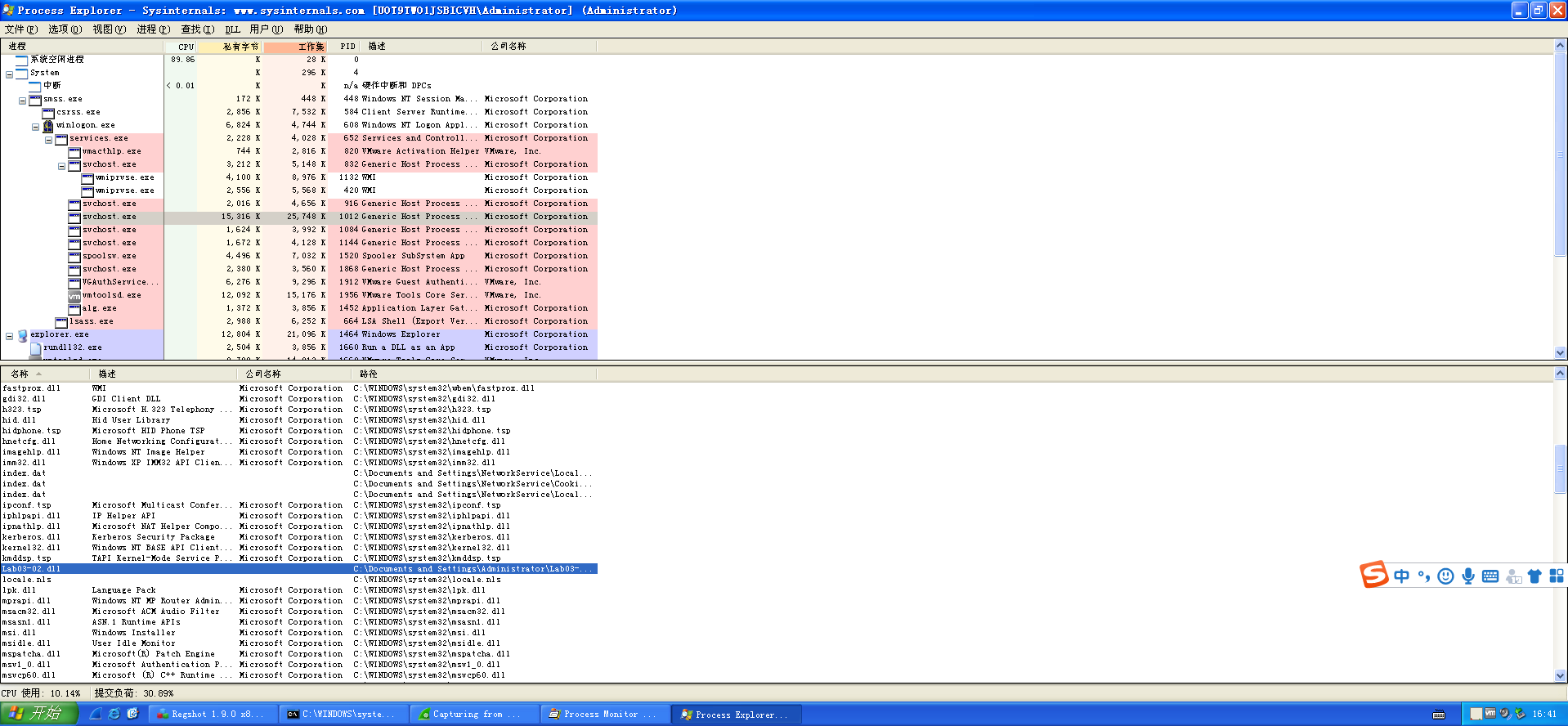Click the vmacthlp.exe process icon
This screenshot has width=1568, height=726.
pos(74,151)
